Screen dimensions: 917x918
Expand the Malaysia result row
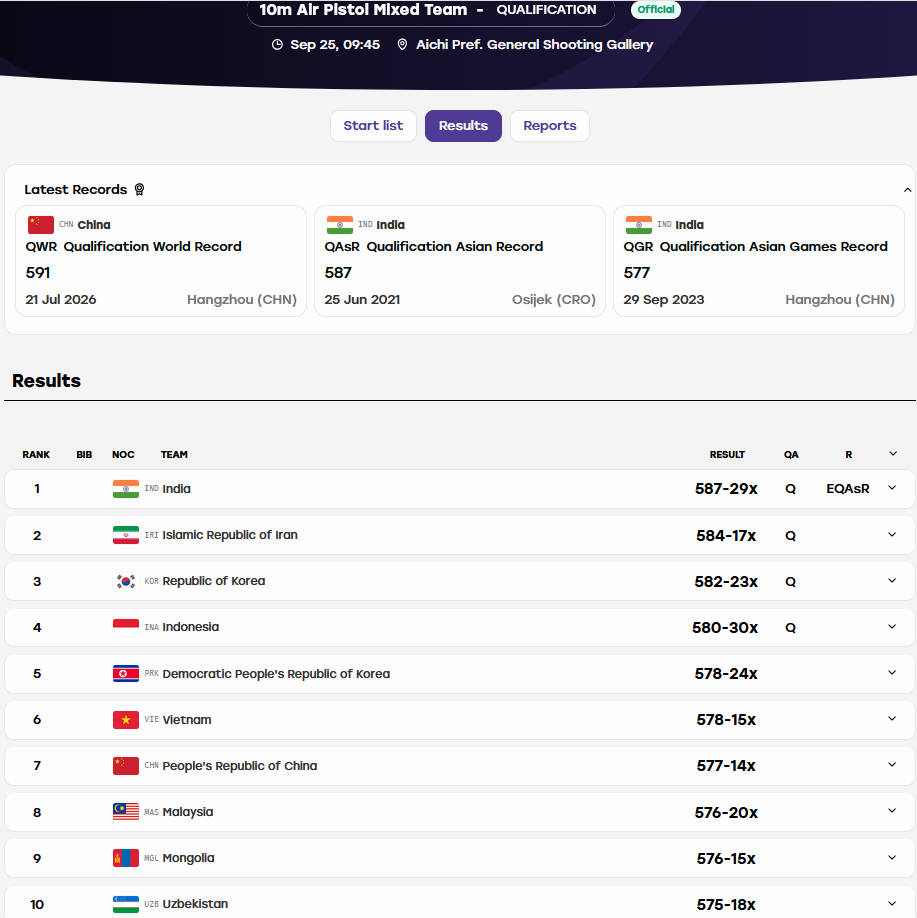892,811
